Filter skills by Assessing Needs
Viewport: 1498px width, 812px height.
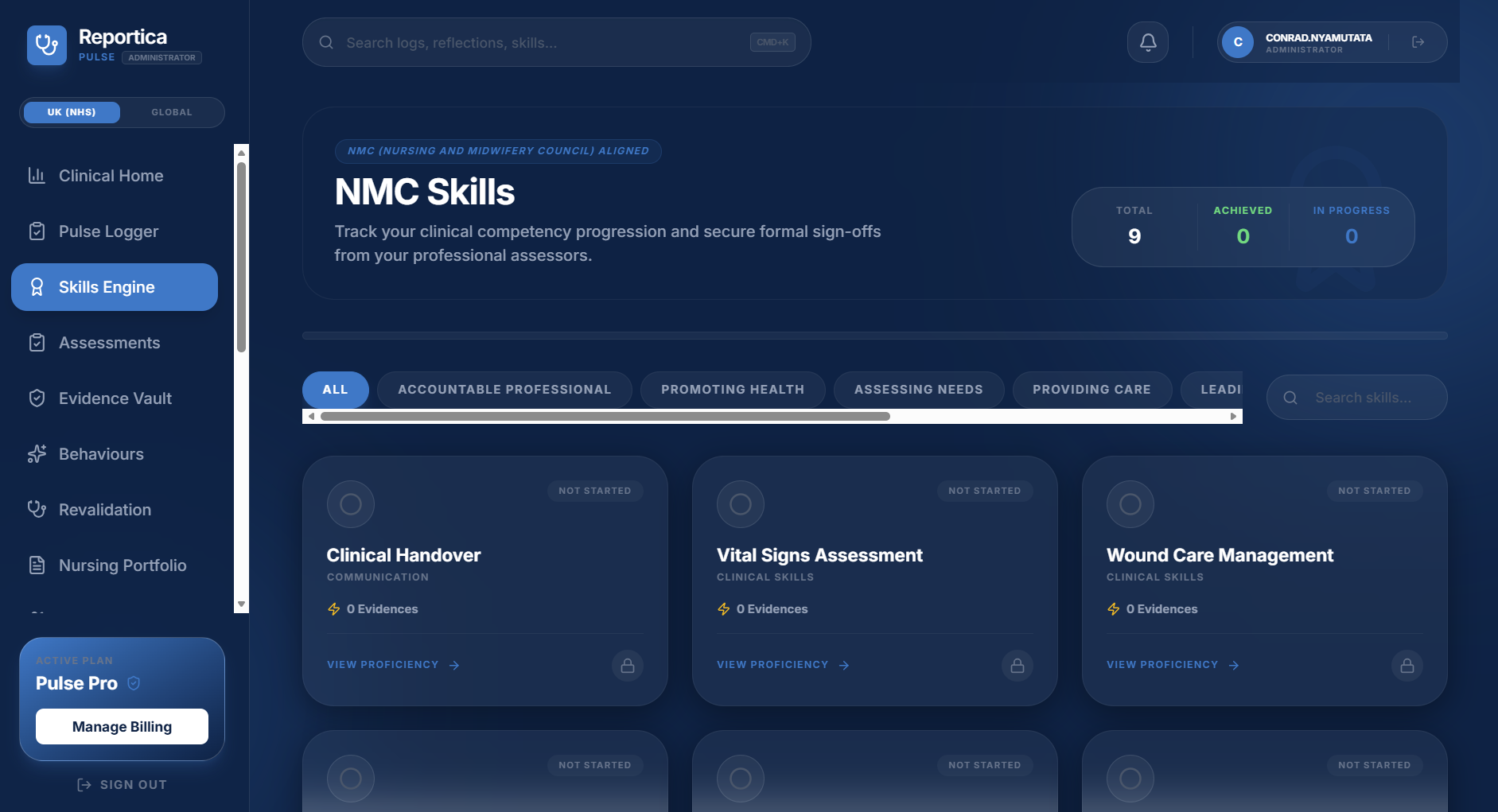[x=919, y=390]
